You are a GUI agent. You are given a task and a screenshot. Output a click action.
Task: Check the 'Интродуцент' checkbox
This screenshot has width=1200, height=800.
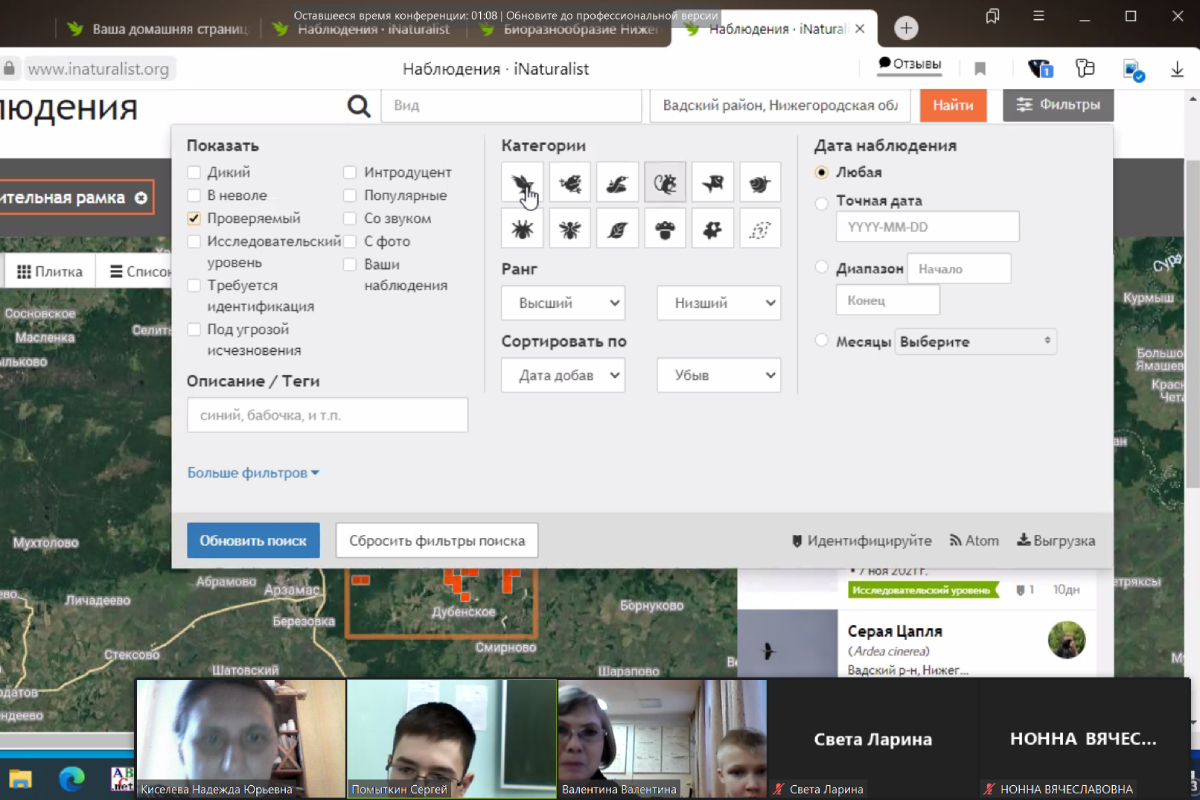[350, 172]
